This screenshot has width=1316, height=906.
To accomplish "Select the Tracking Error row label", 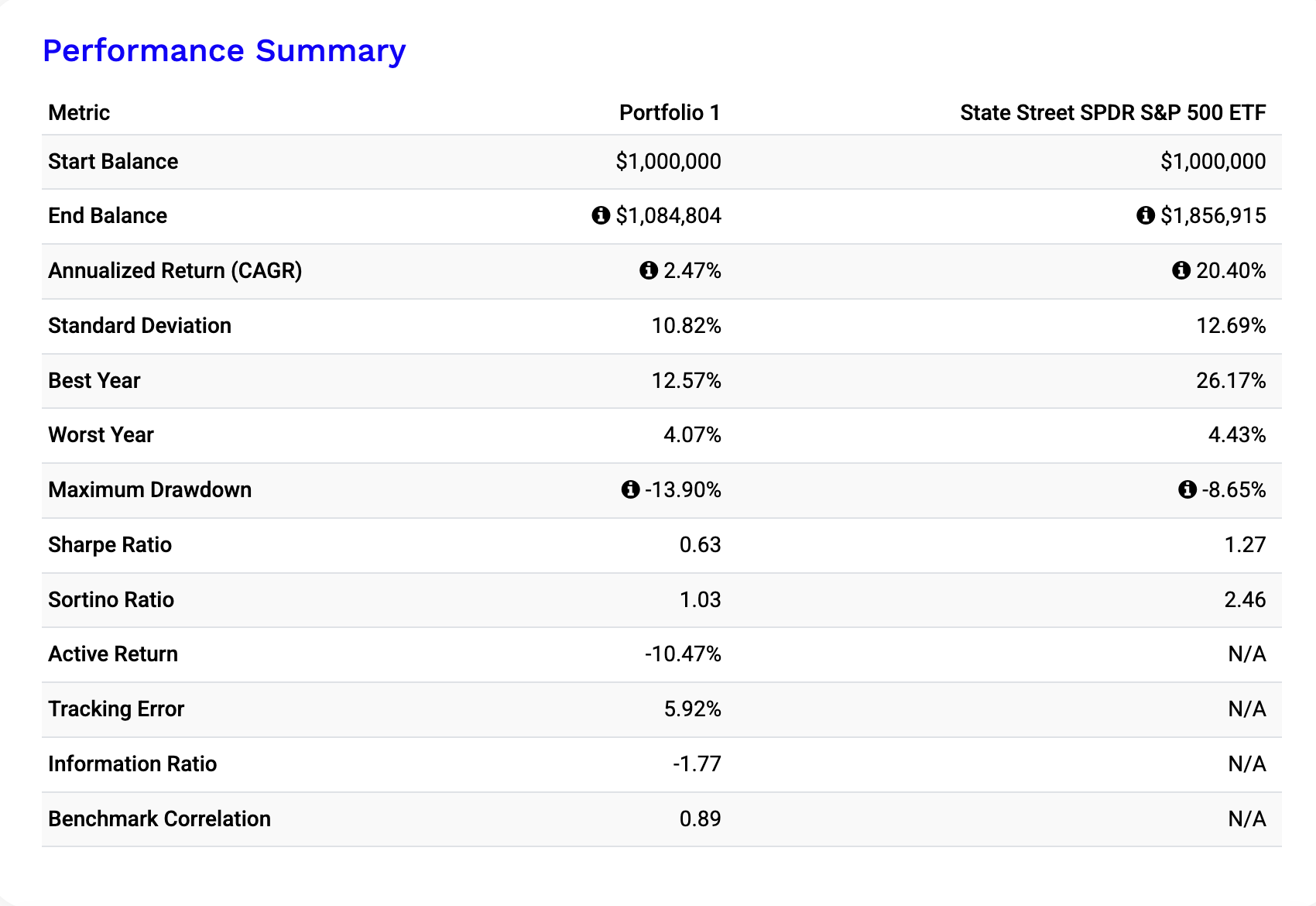I will click(x=116, y=709).
